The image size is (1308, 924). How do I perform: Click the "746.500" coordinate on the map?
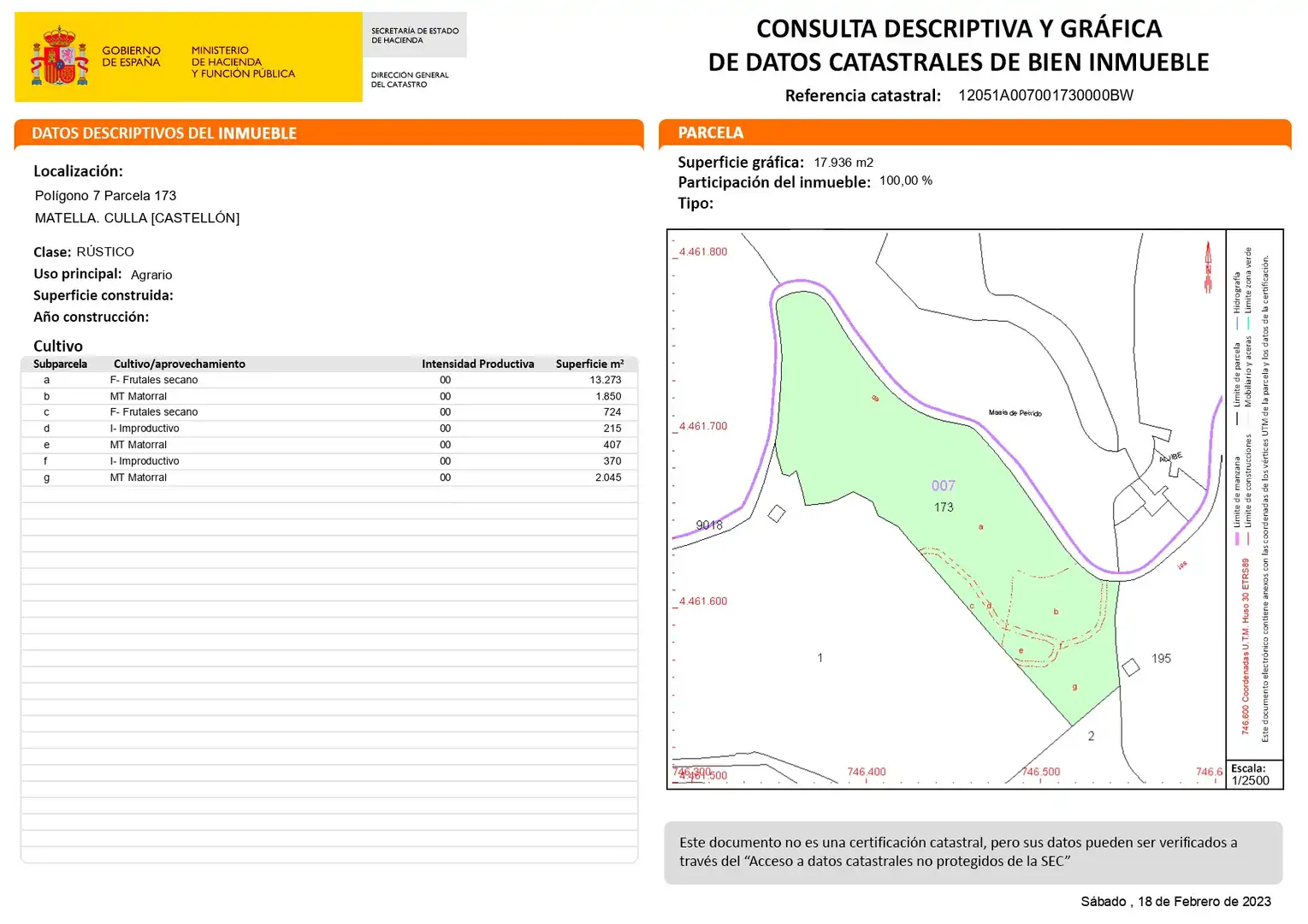1041,772
